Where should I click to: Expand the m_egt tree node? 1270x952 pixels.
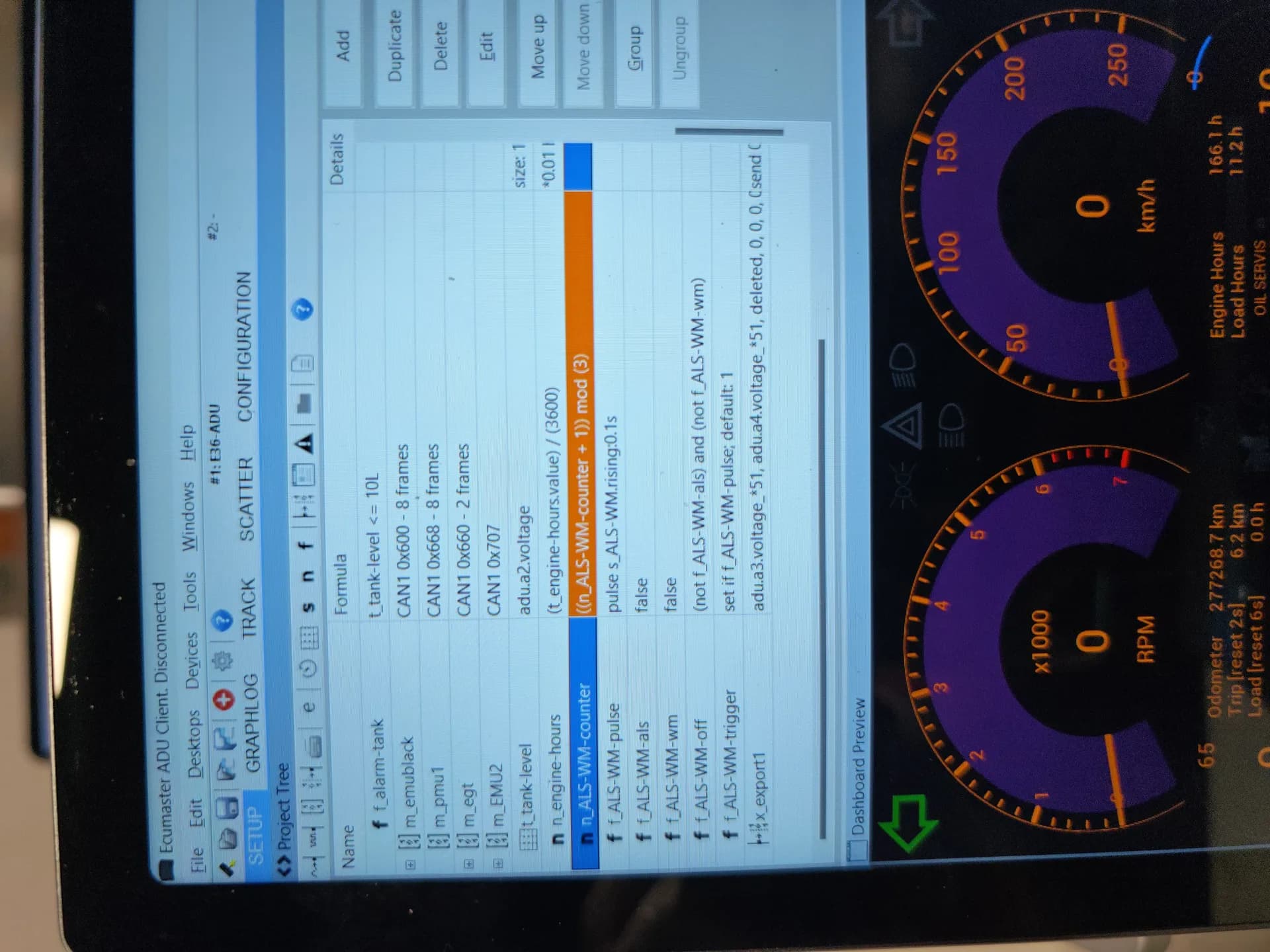469,864
